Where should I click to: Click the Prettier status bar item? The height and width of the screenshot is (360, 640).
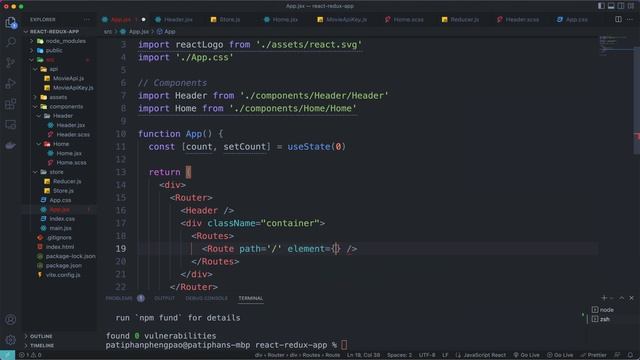click(x=593, y=355)
